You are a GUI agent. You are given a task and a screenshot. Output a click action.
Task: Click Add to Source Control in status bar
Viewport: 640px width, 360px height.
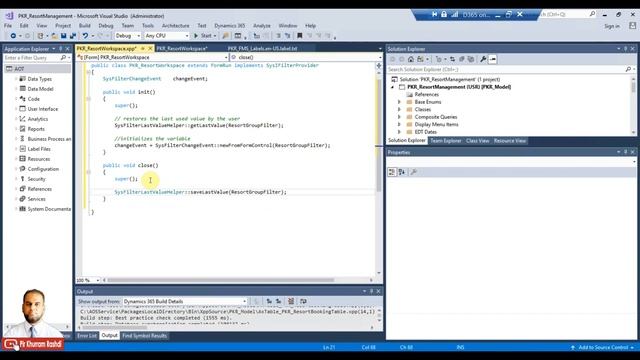coord(603,347)
